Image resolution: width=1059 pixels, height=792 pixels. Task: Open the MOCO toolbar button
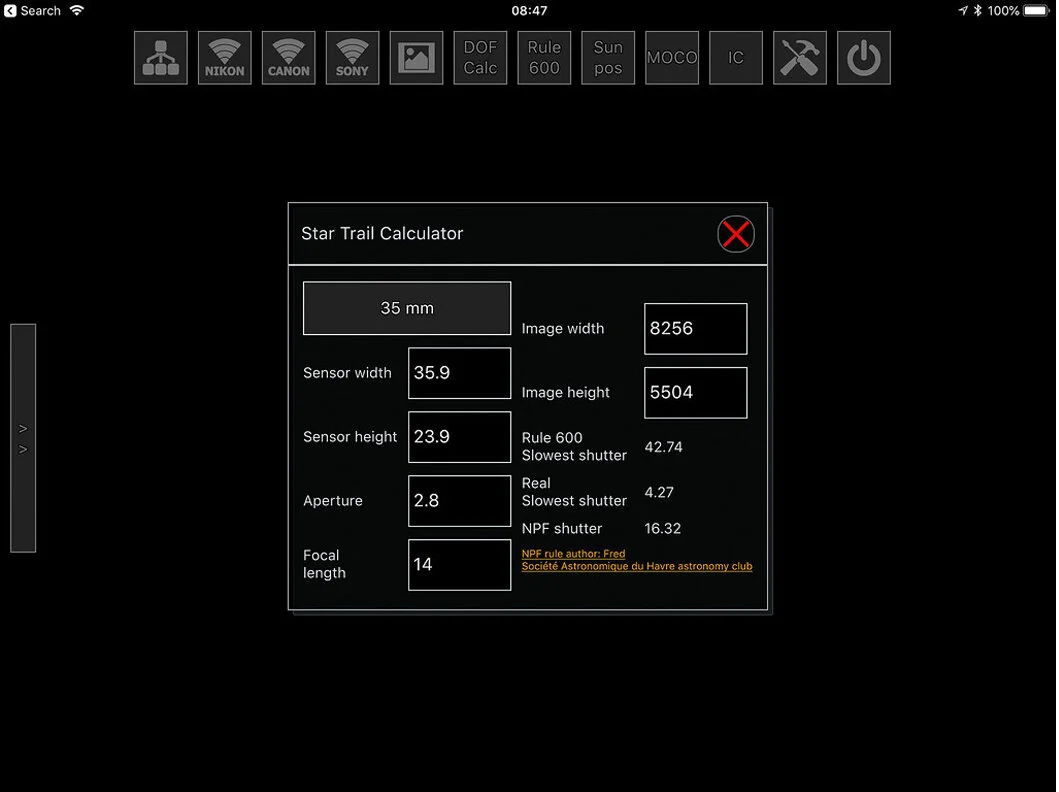point(671,57)
